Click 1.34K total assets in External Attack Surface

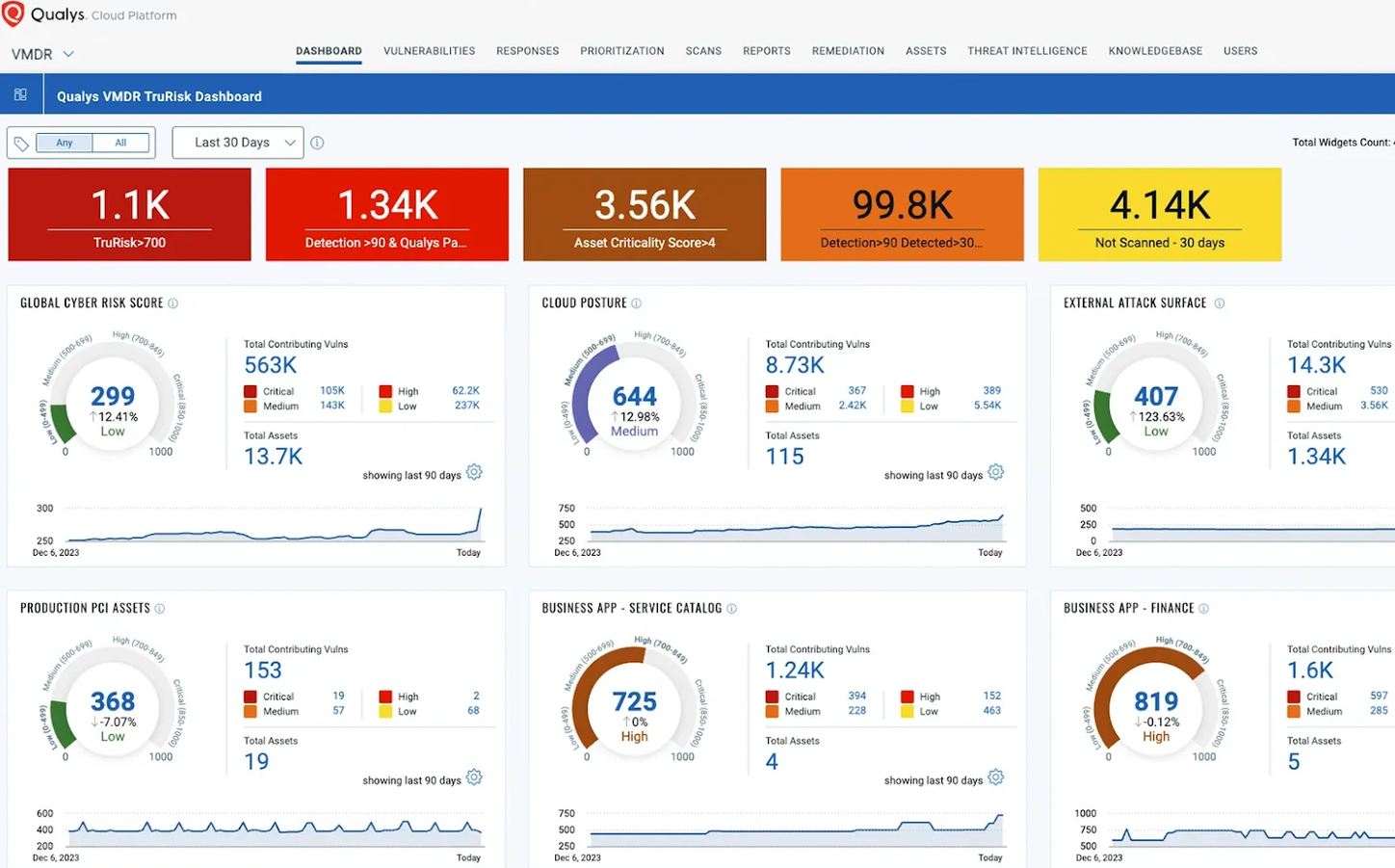1317,457
